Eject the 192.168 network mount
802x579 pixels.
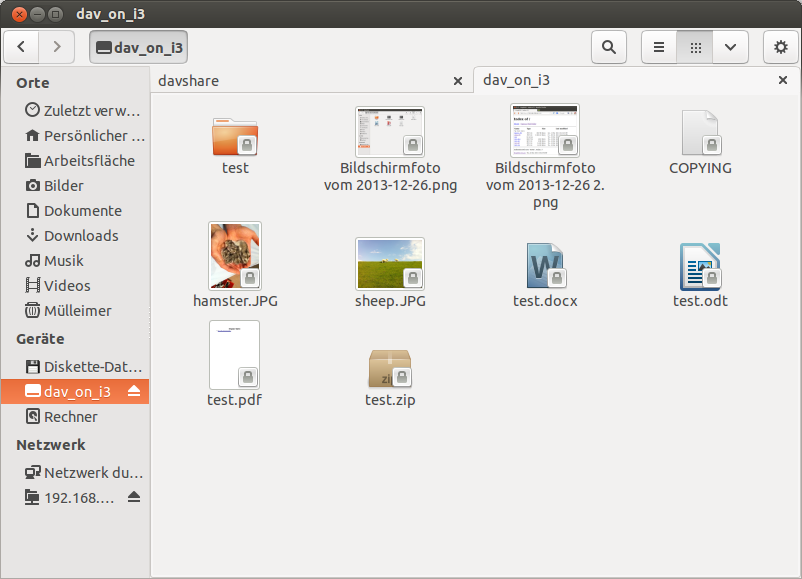pyautogui.click(x=134, y=497)
